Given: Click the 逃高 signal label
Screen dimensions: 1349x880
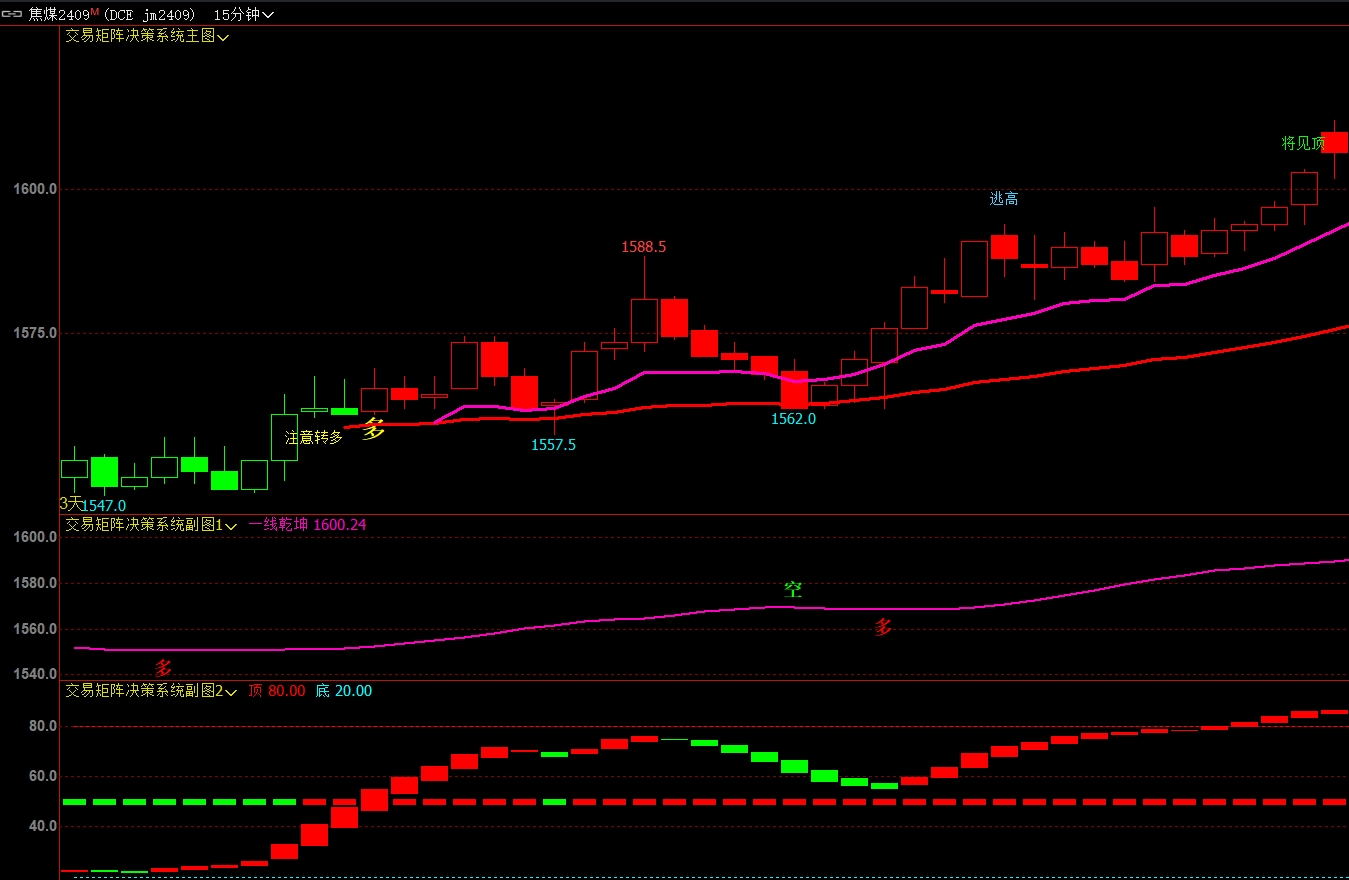Looking at the screenshot, I should (x=1004, y=199).
